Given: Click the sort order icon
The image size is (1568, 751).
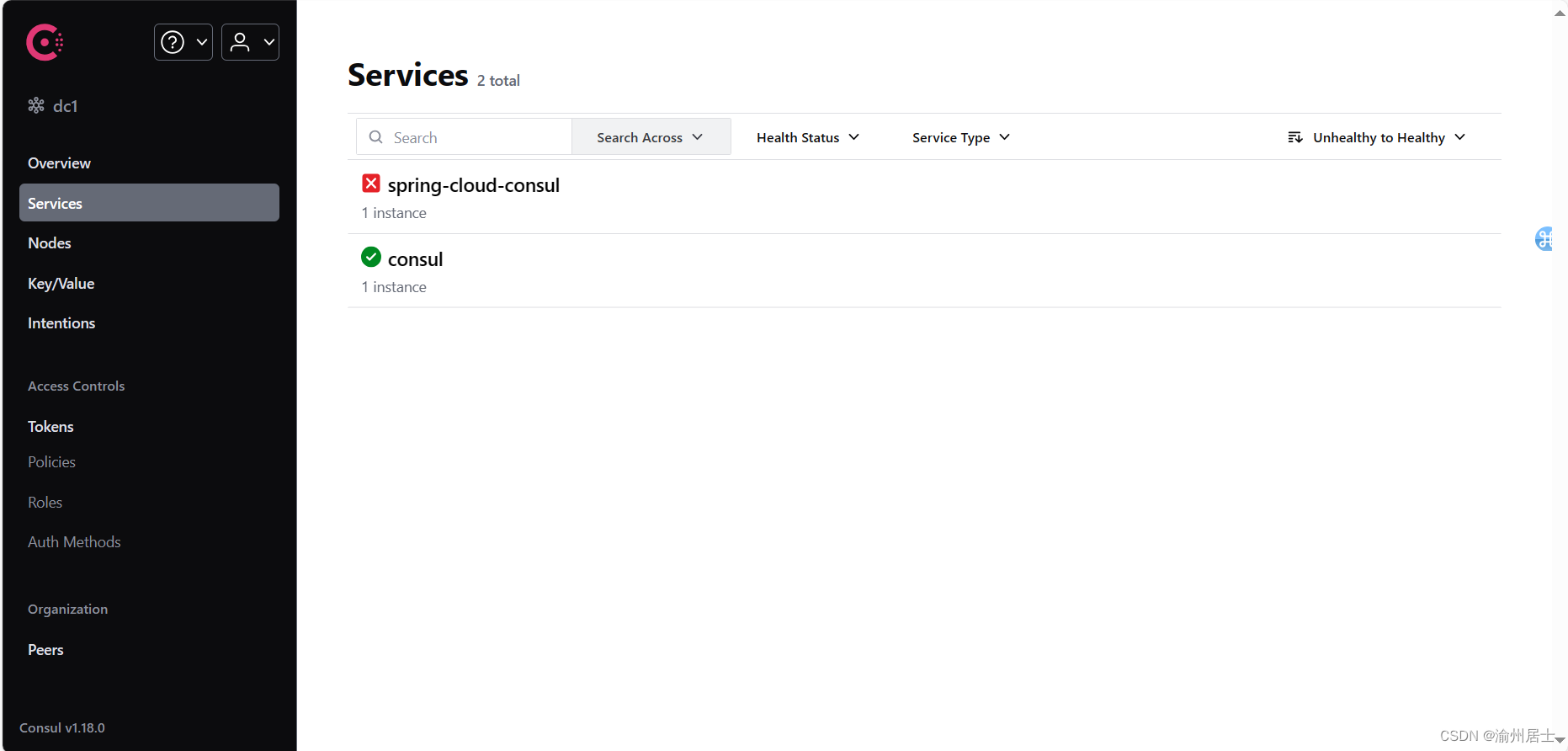Looking at the screenshot, I should click(1295, 137).
